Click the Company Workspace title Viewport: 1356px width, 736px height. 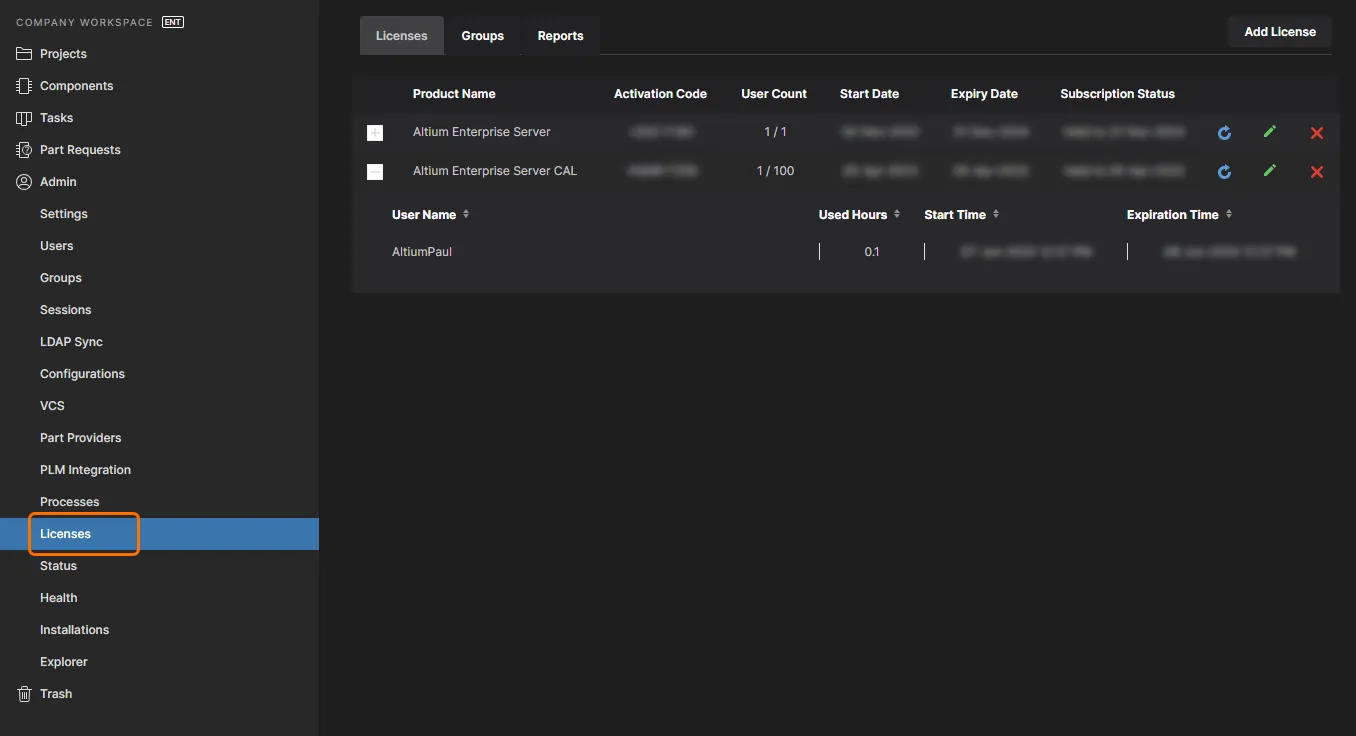point(85,22)
